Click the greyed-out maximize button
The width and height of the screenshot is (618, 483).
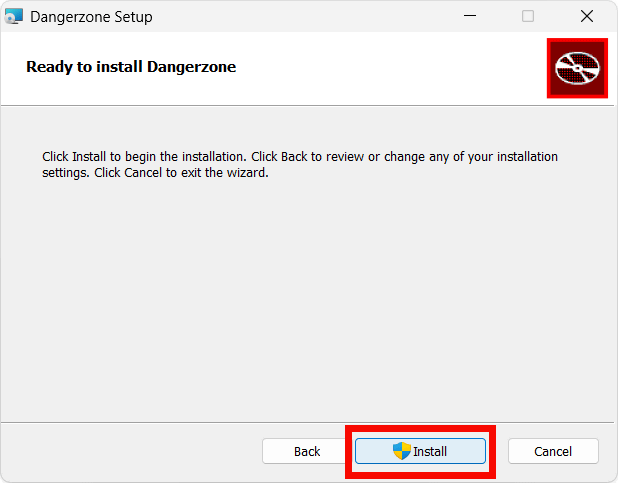coord(528,17)
